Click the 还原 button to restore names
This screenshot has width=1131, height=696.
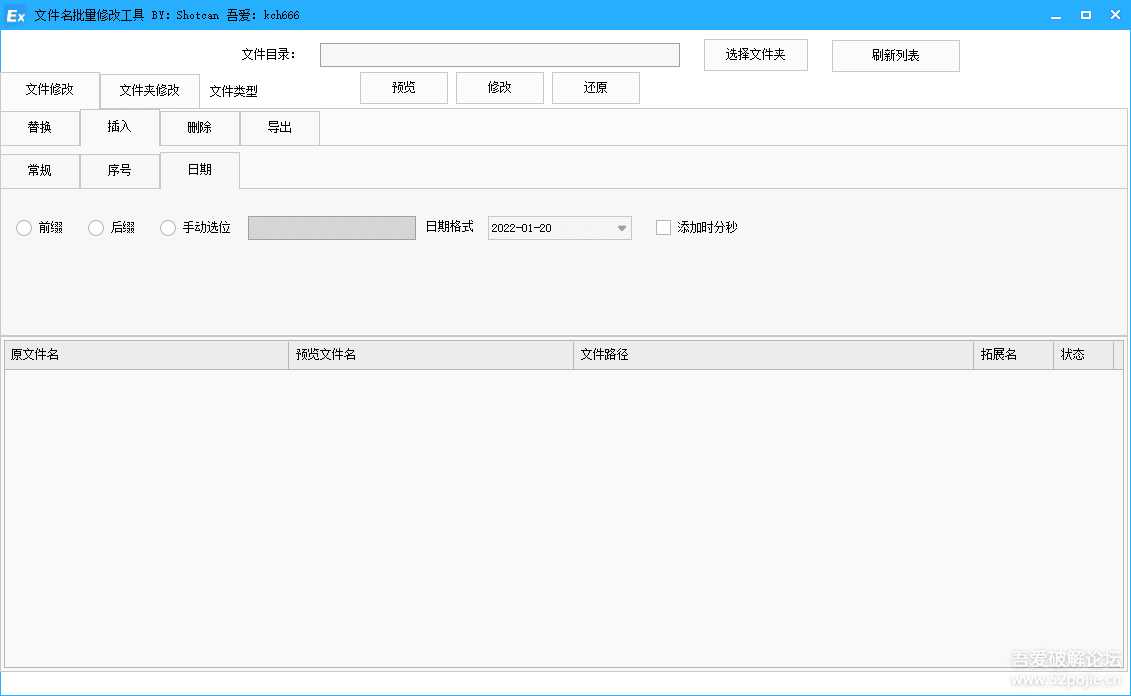point(595,87)
